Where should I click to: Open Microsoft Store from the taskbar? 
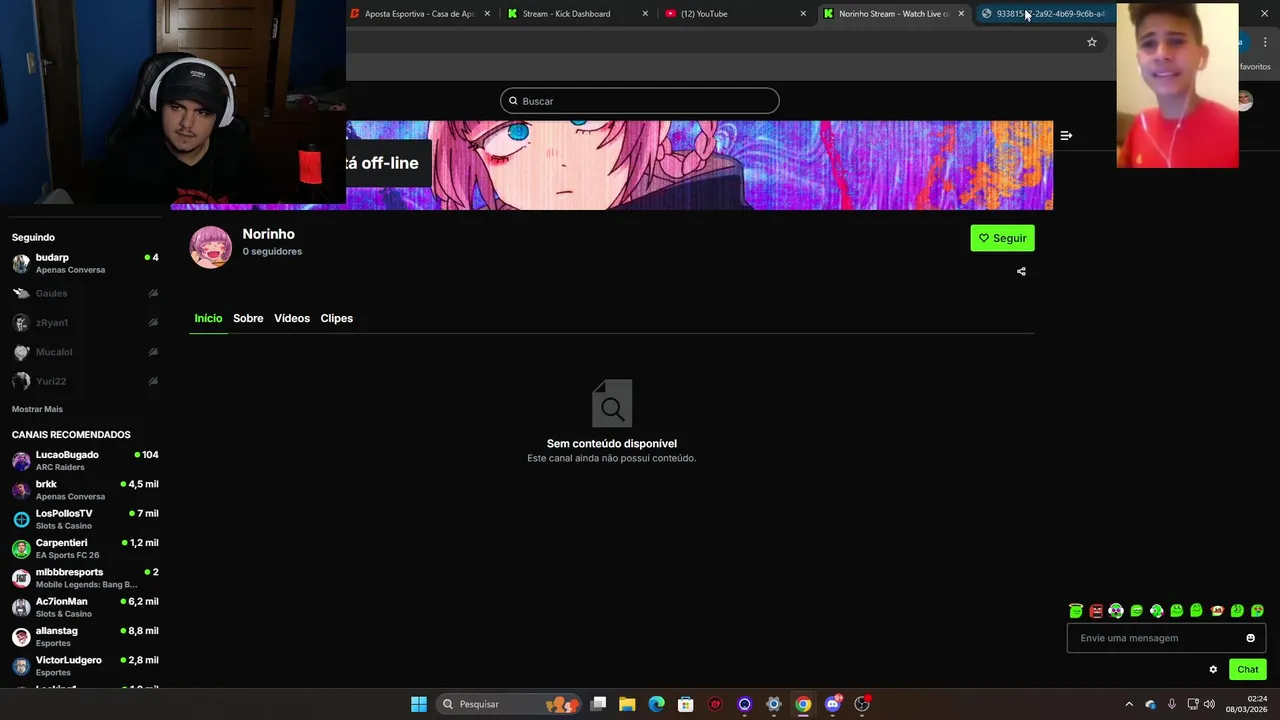tap(686, 704)
